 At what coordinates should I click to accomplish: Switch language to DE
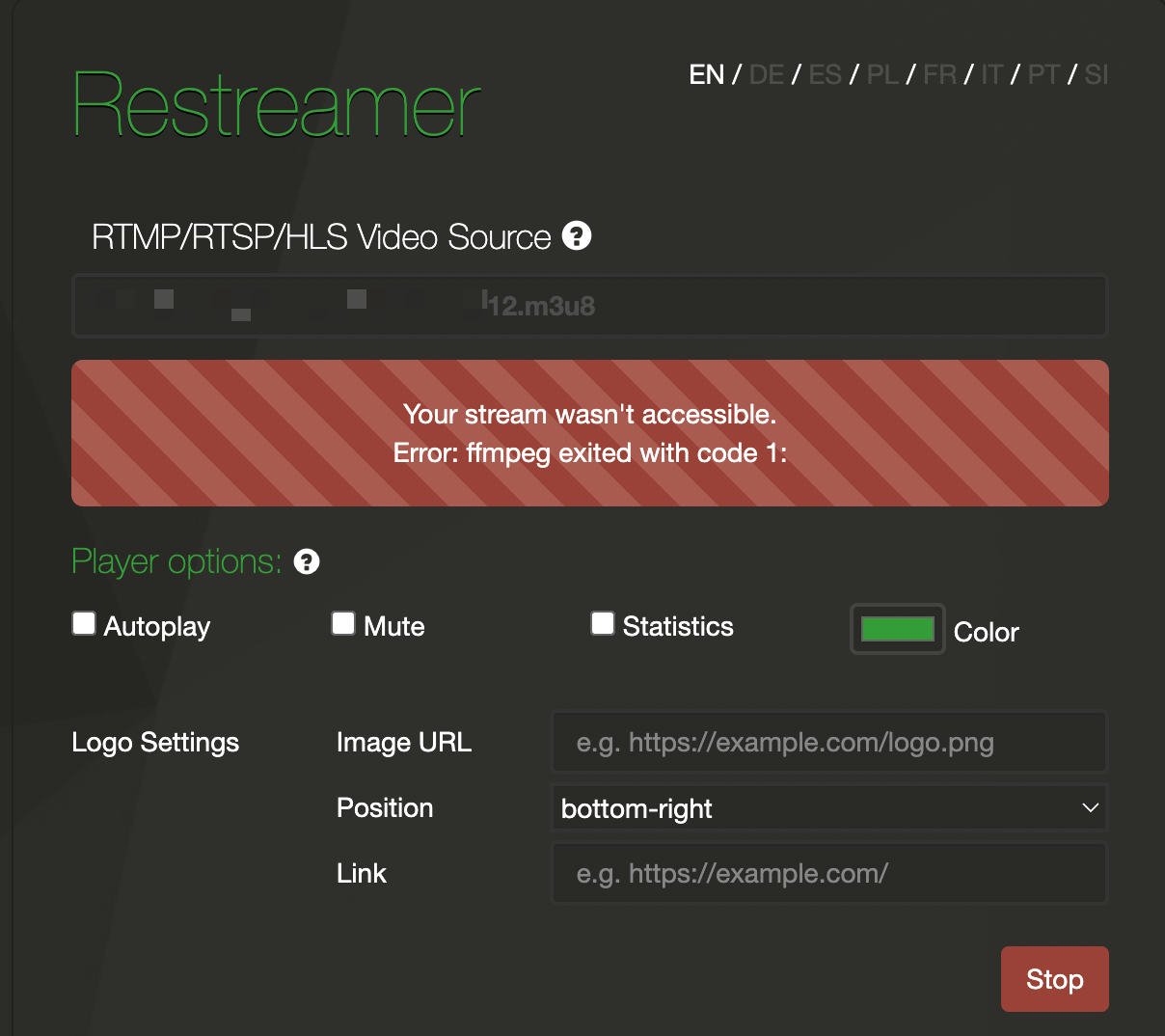(x=766, y=74)
